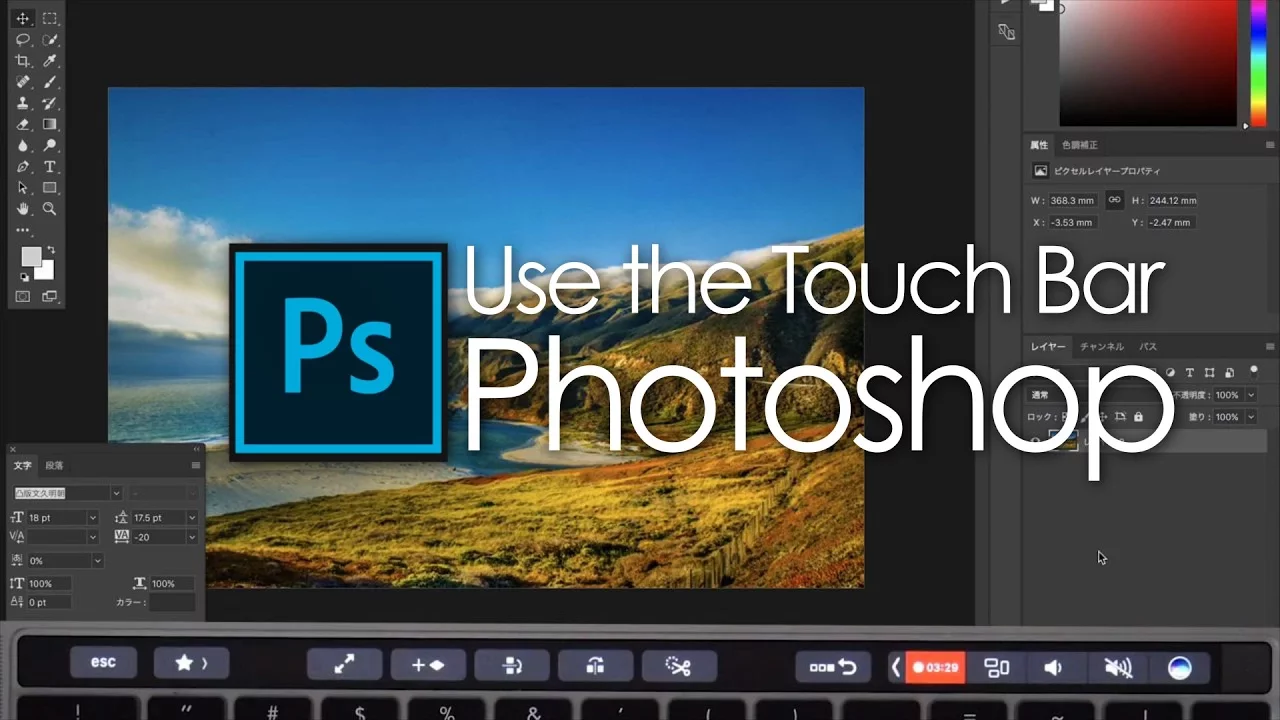The height and width of the screenshot is (720, 1280).
Task: Open the character panel hamburger menu
Action: pyautogui.click(x=196, y=465)
